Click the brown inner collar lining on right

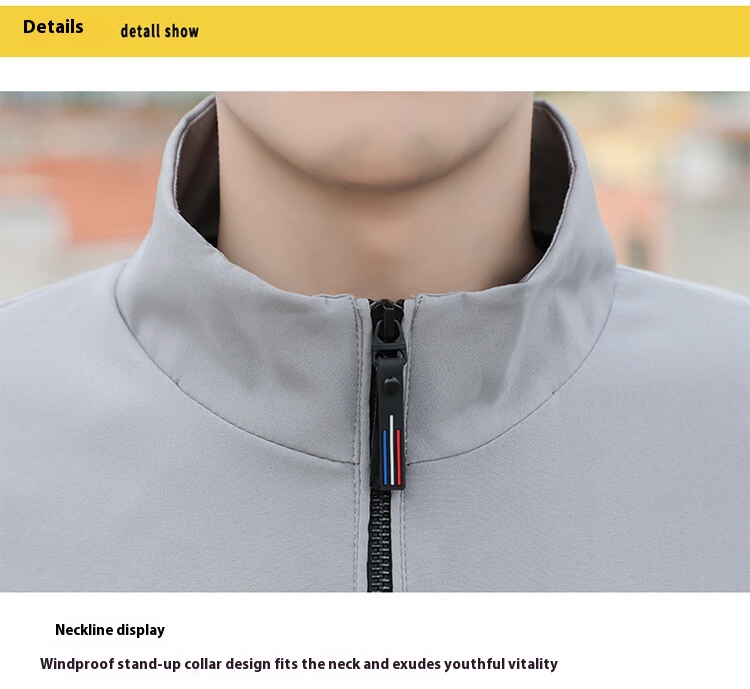550,182
